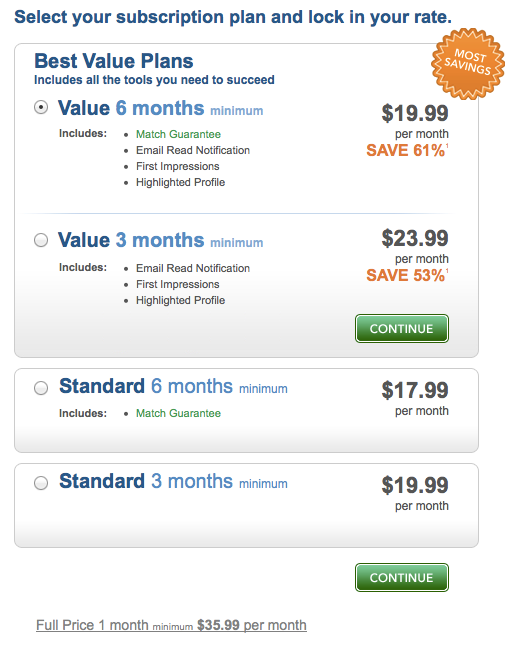The width and height of the screenshot is (520, 648).
Task: Click Match Guarantee under Standard 6 months
Action: click(x=178, y=413)
